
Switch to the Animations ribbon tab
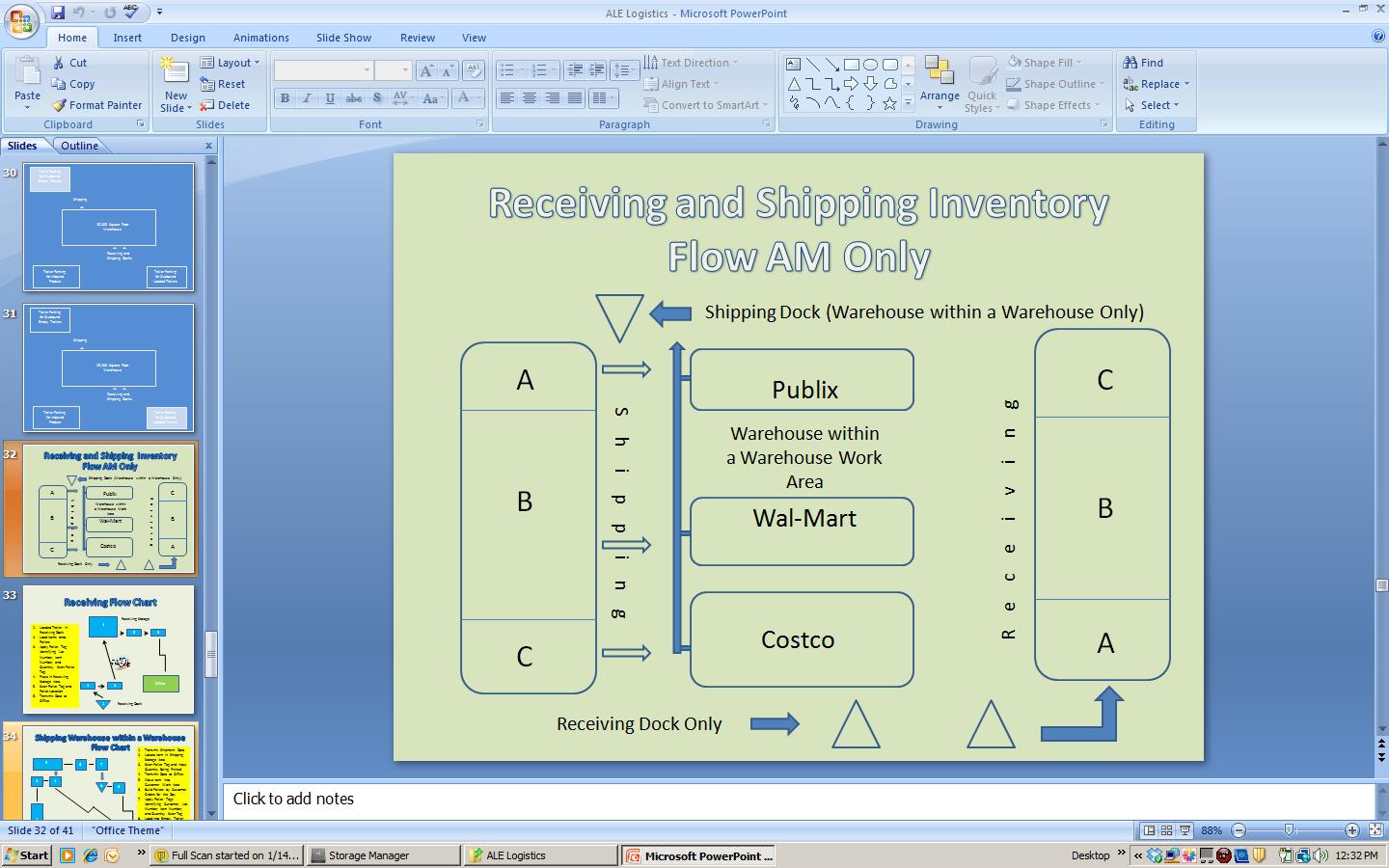click(x=260, y=38)
